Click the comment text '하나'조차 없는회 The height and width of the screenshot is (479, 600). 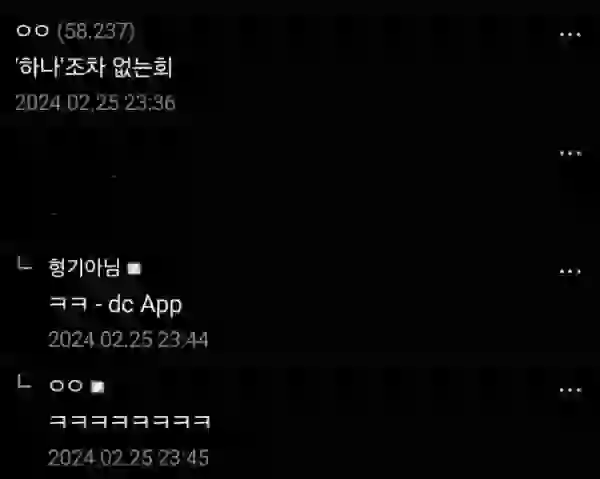pyautogui.click(x=94, y=67)
